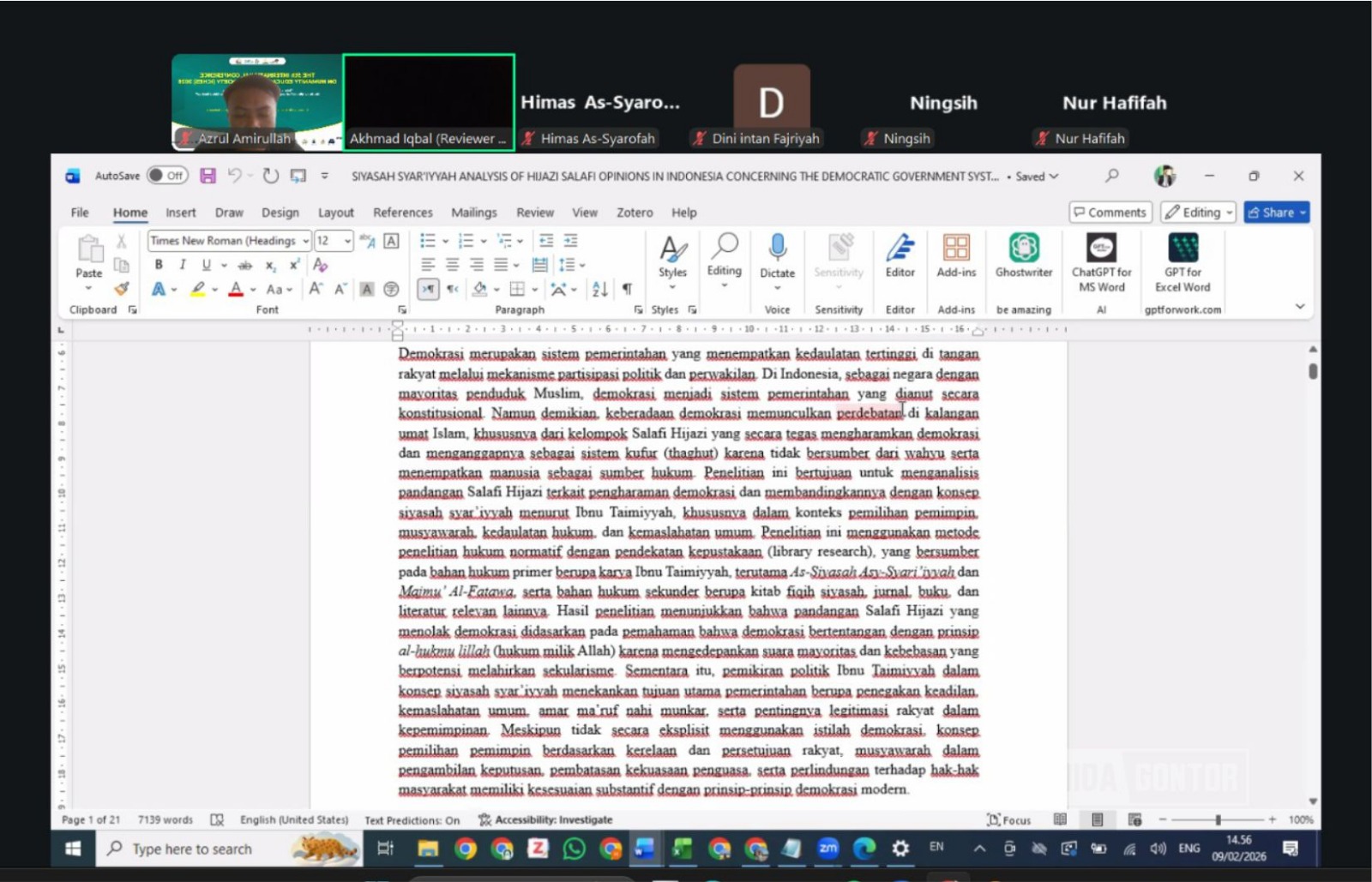The height and width of the screenshot is (882, 1372).
Task: Toggle Bold formatting
Action: point(159,265)
